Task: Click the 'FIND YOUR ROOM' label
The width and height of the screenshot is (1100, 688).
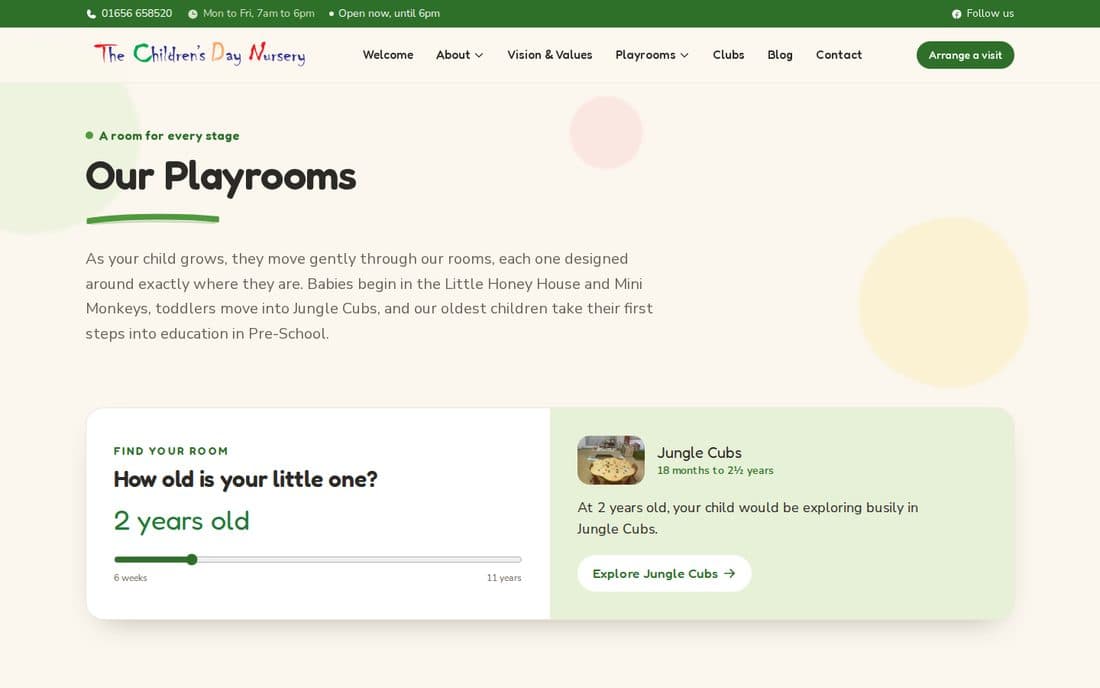Action: tap(170, 451)
